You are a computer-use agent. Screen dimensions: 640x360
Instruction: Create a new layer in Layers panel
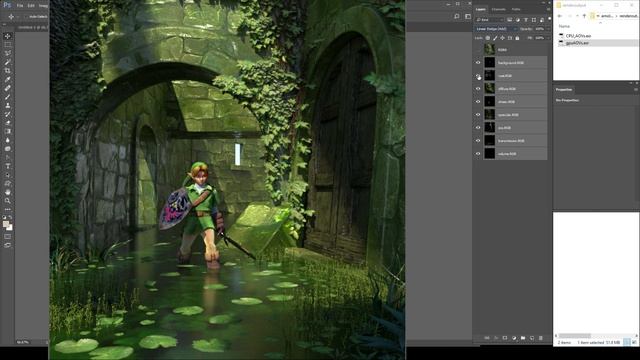pyautogui.click(x=532, y=338)
